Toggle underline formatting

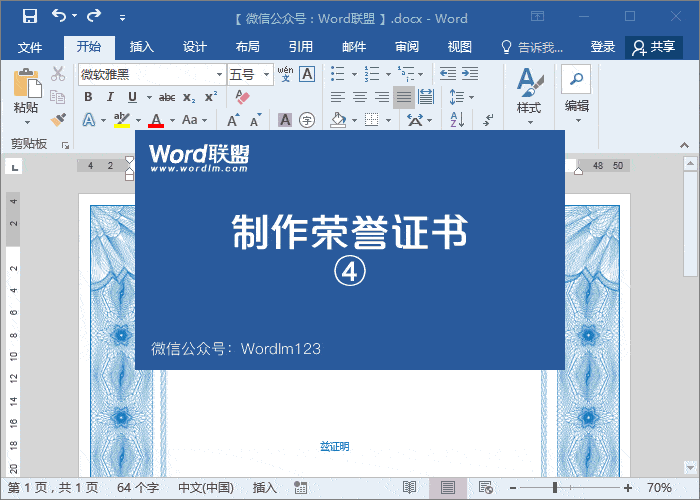point(132,97)
